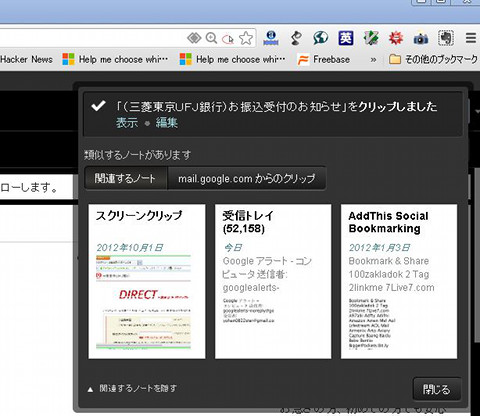Click the date 2012年10月1日

pyautogui.click(x=130, y=248)
